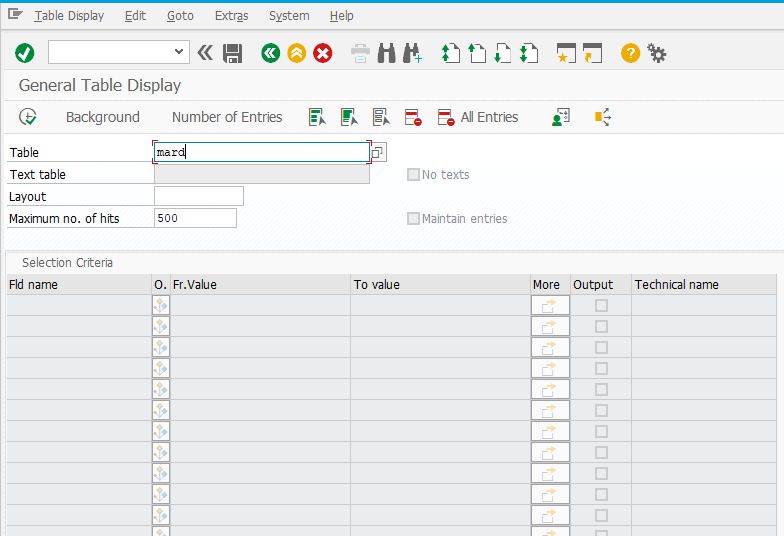Screen dimensions: 784x536
Task: Click the Output column header
Action: pyautogui.click(x=601, y=284)
